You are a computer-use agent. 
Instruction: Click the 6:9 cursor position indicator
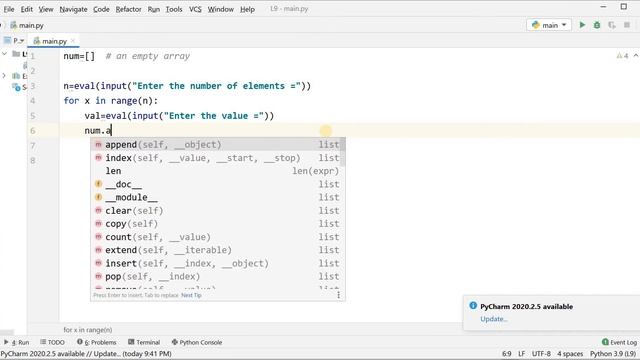[x=507, y=353]
